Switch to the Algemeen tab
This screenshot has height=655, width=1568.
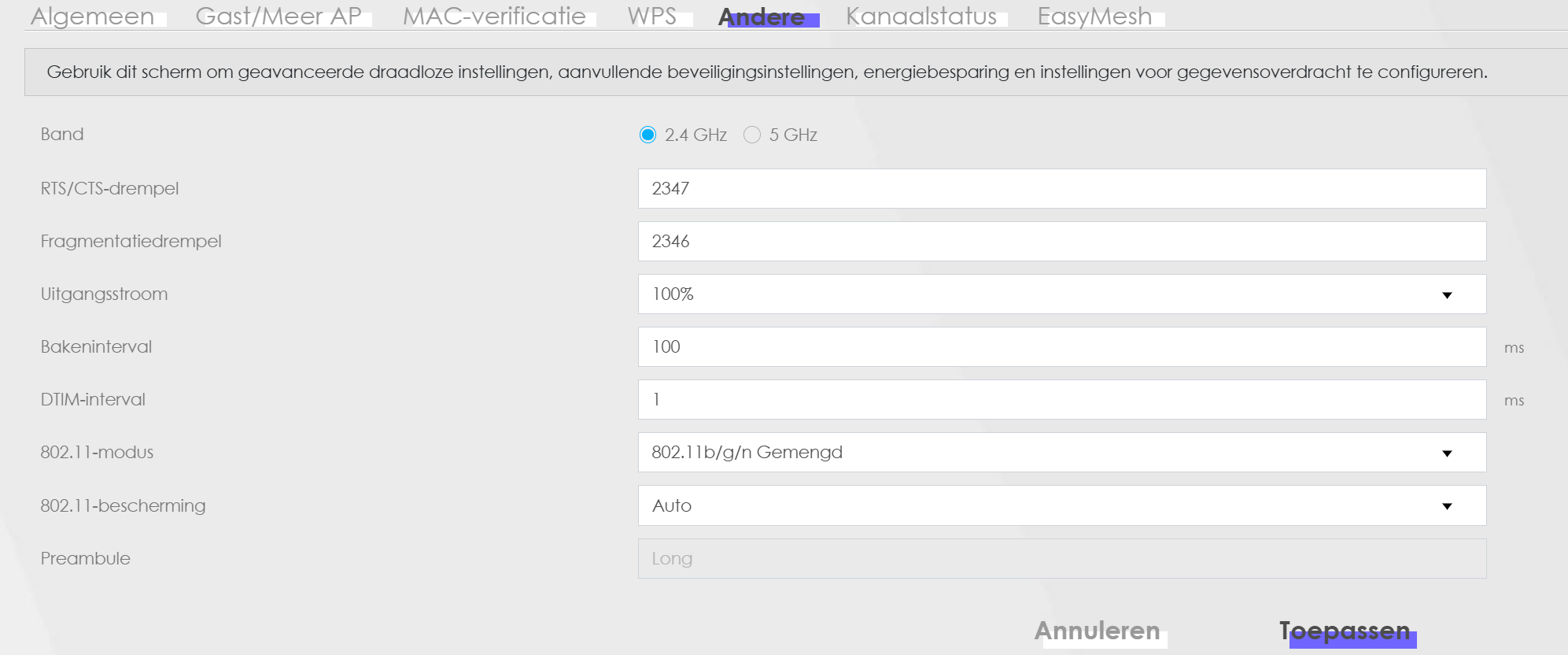[x=93, y=16]
